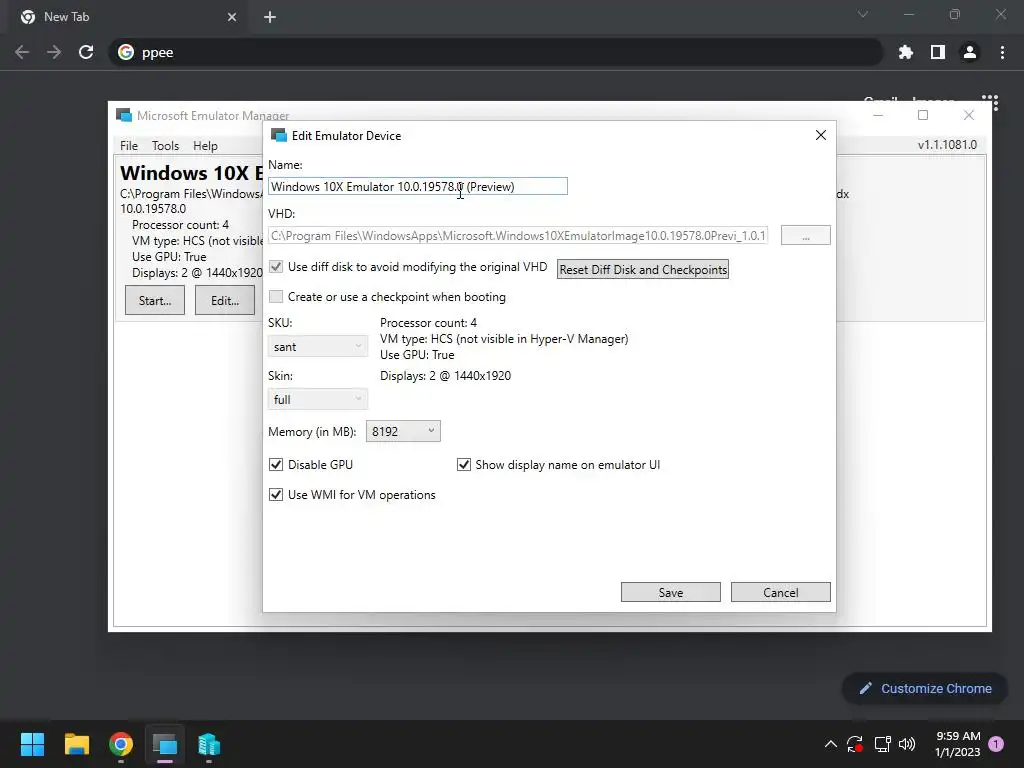Open Tools menu in Emulator Manager

tap(165, 146)
